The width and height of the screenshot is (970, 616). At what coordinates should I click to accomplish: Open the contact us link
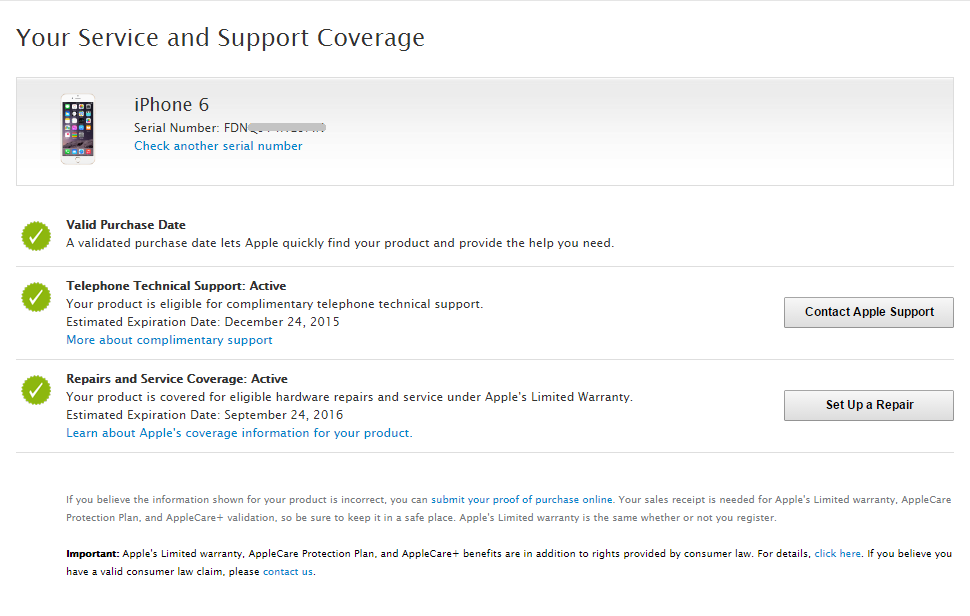click(288, 571)
